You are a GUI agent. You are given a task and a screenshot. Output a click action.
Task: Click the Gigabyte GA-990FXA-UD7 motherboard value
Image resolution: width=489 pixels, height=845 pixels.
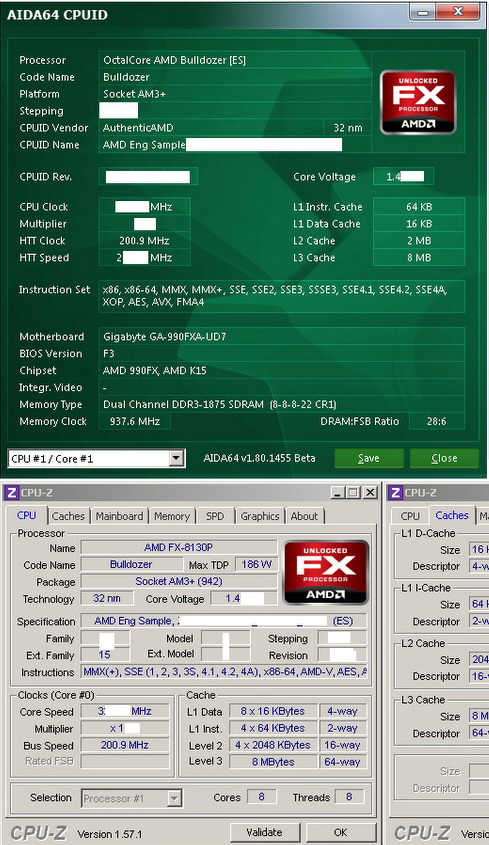coord(281,337)
